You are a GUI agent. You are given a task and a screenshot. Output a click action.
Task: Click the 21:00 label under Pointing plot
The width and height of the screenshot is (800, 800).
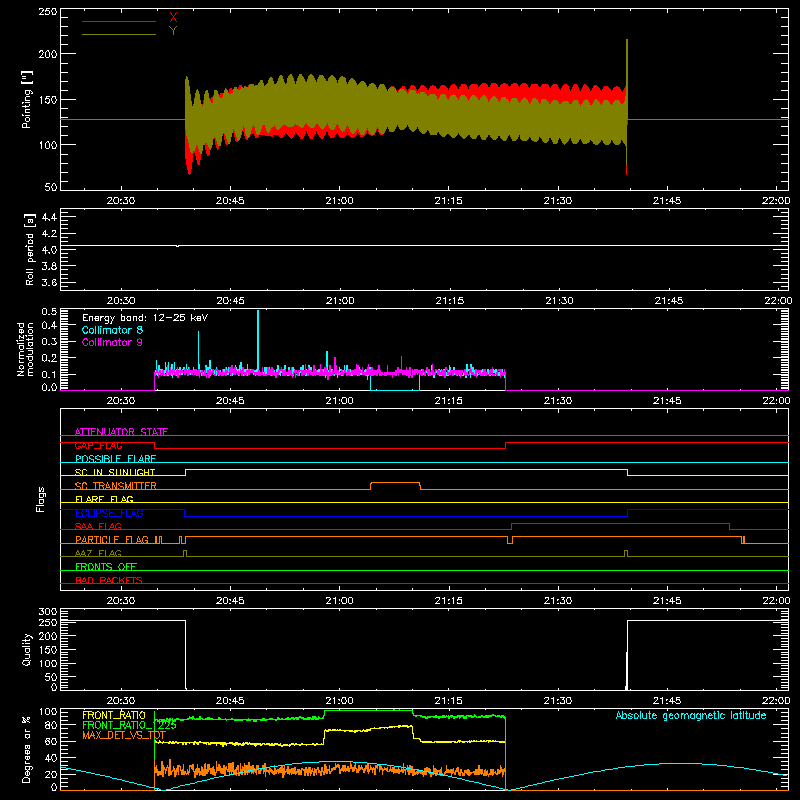tap(339, 201)
